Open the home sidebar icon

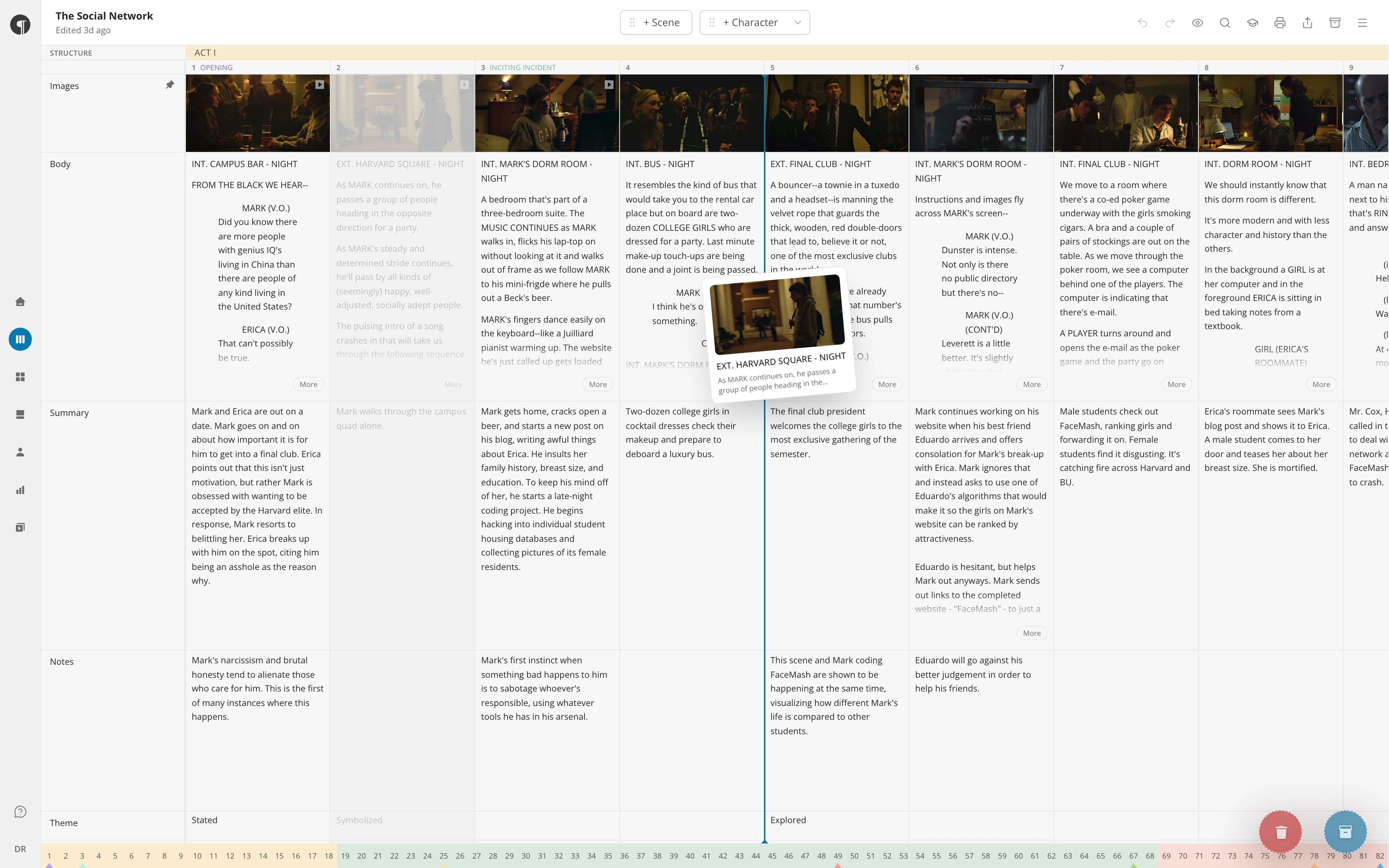pyautogui.click(x=20, y=301)
